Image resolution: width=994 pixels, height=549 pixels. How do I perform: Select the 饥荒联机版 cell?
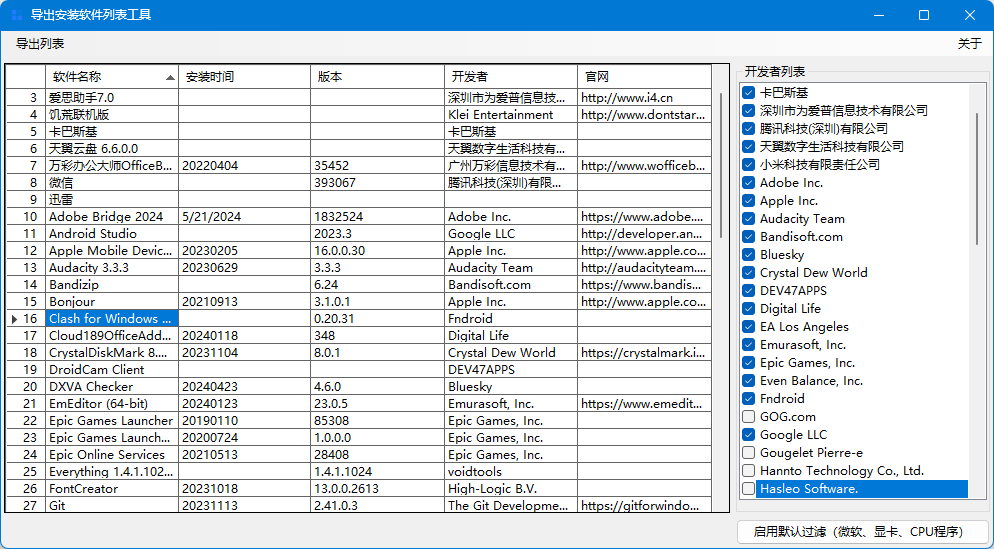click(112, 115)
